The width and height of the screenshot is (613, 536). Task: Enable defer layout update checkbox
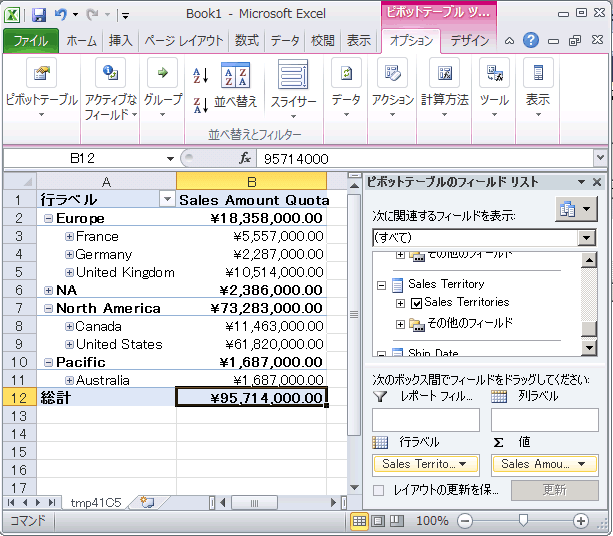[378, 490]
